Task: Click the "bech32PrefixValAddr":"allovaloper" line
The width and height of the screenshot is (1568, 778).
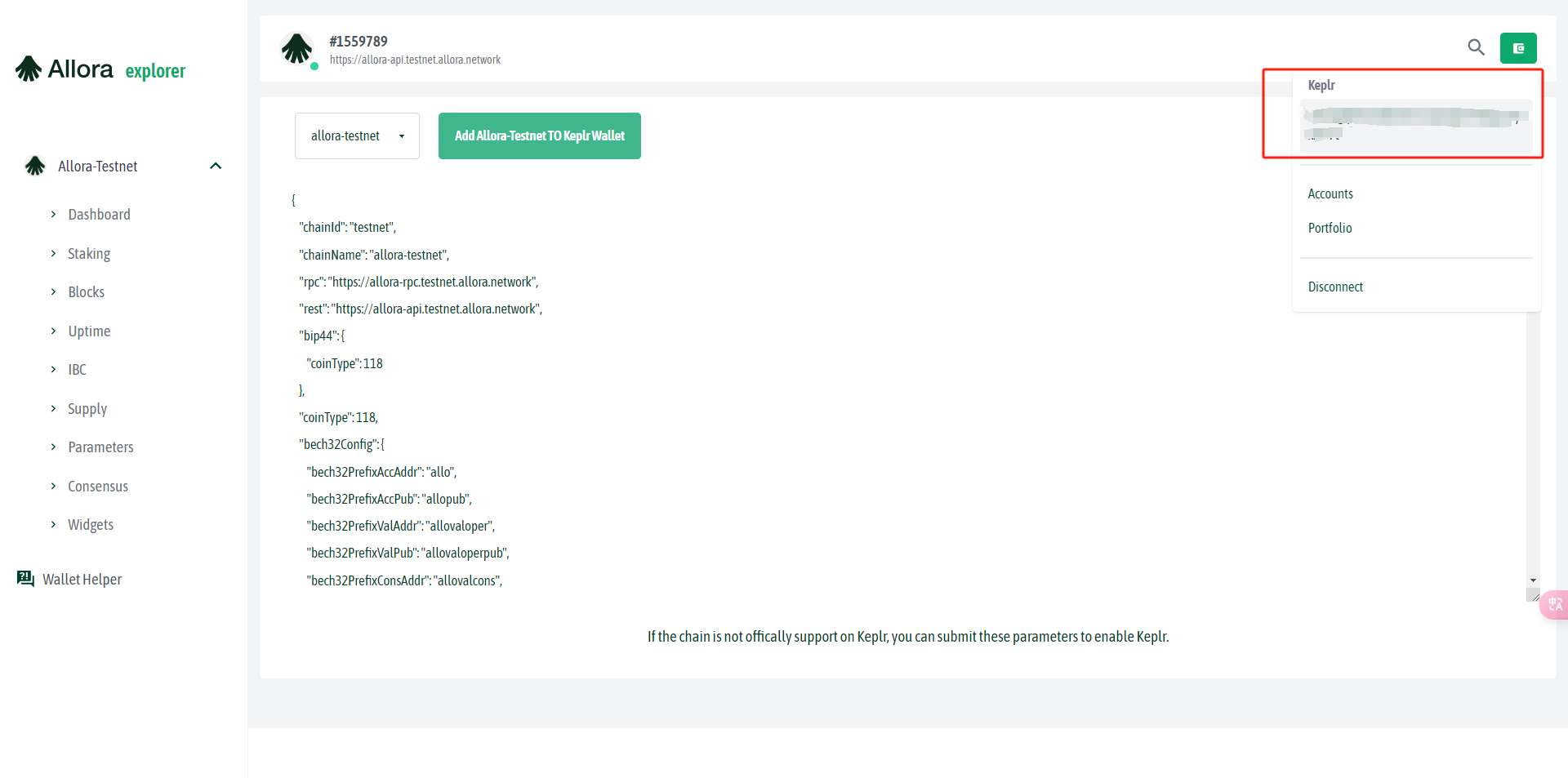Action: (401, 526)
